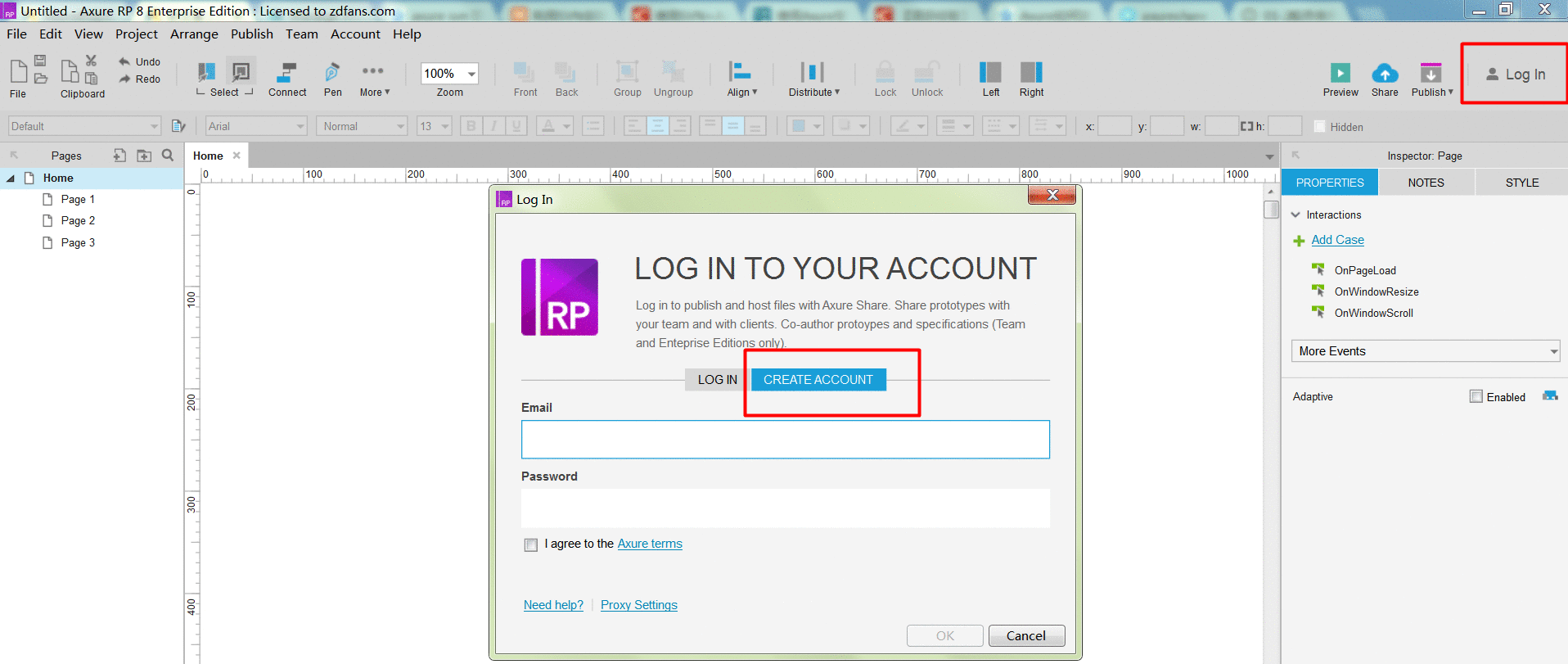The width and height of the screenshot is (1568, 664).
Task: Select the OnPageLoad event
Action: point(1365,271)
